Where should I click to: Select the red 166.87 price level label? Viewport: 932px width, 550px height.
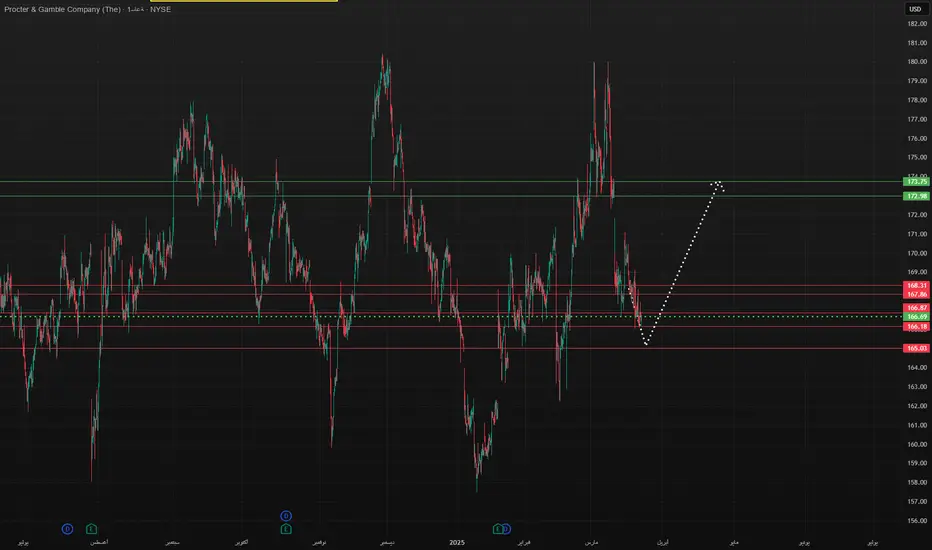coord(917,308)
